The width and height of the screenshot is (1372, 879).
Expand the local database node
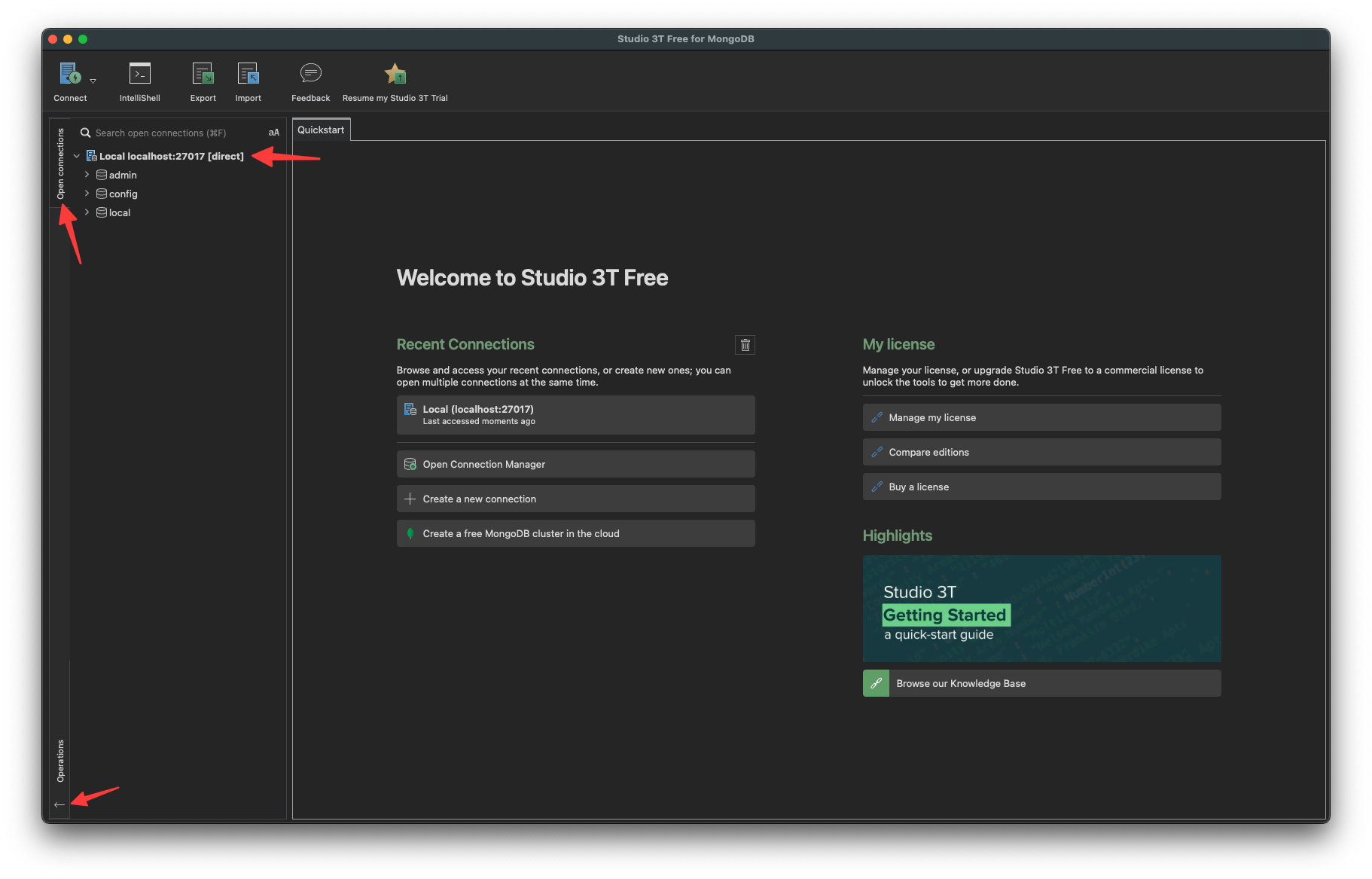(x=87, y=212)
